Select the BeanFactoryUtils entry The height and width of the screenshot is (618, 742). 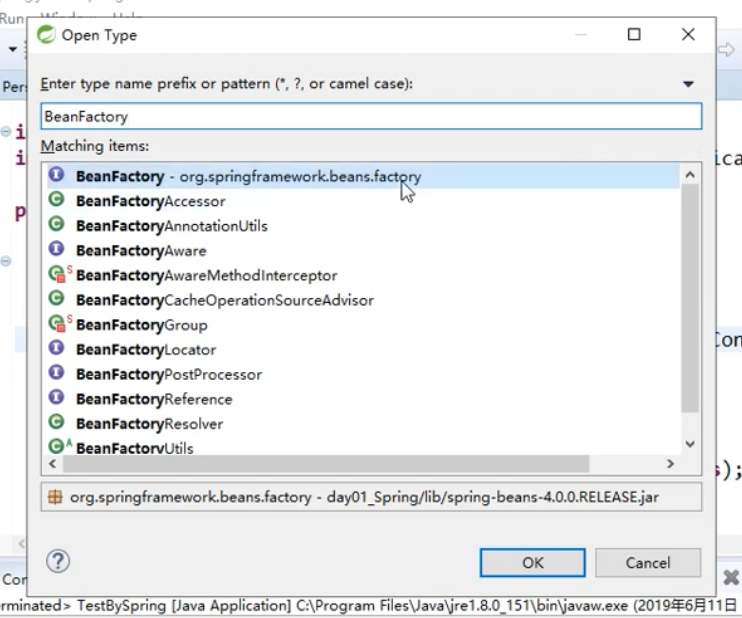pos(363,446)
